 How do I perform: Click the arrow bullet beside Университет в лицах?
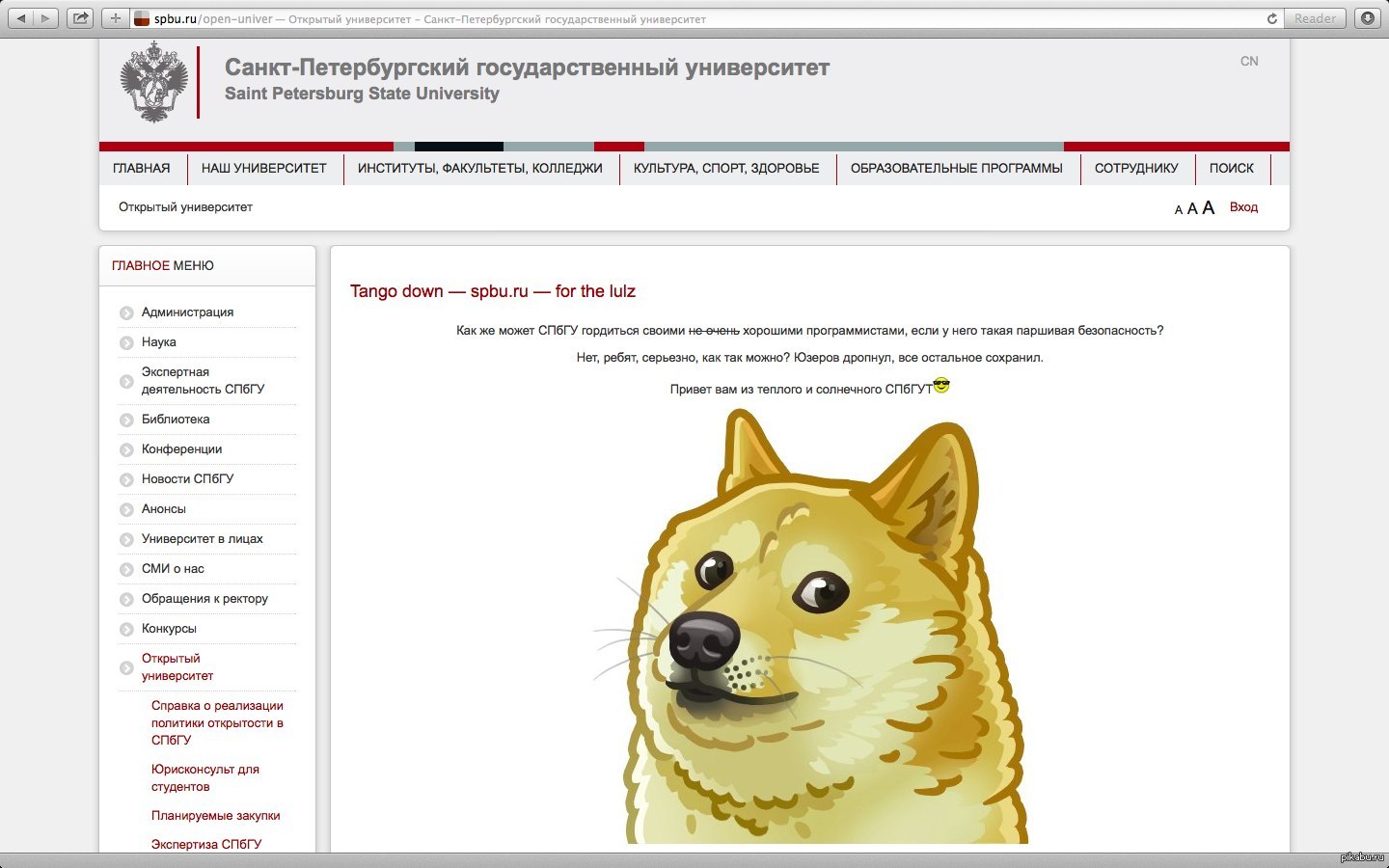pos(126,539)
